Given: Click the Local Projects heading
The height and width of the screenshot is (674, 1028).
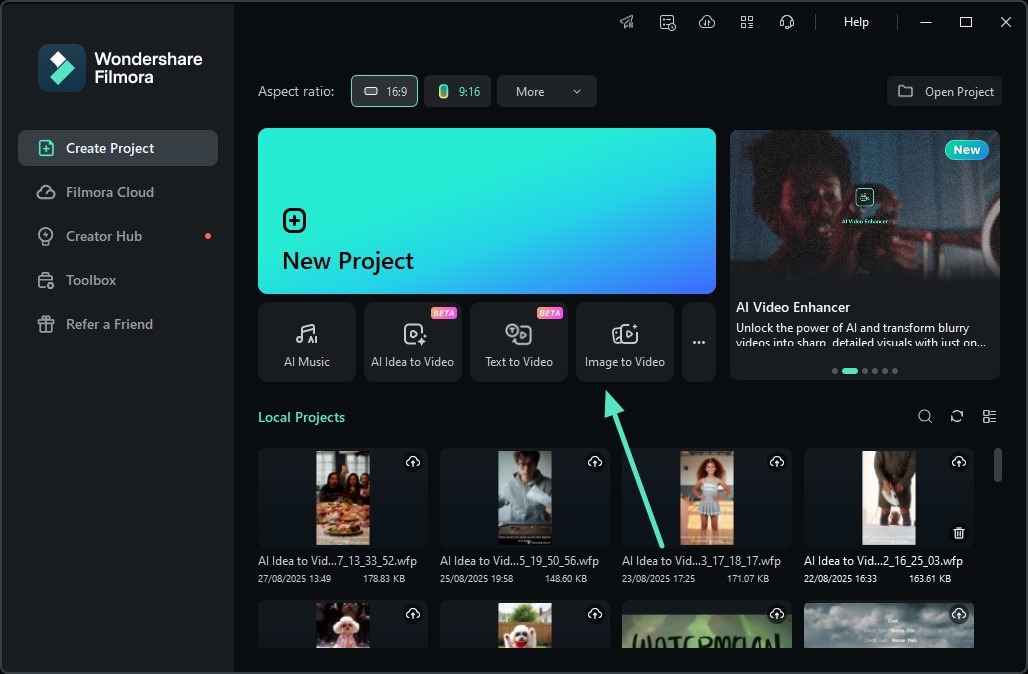Looking at the screenshot, I should click(302, 417).
